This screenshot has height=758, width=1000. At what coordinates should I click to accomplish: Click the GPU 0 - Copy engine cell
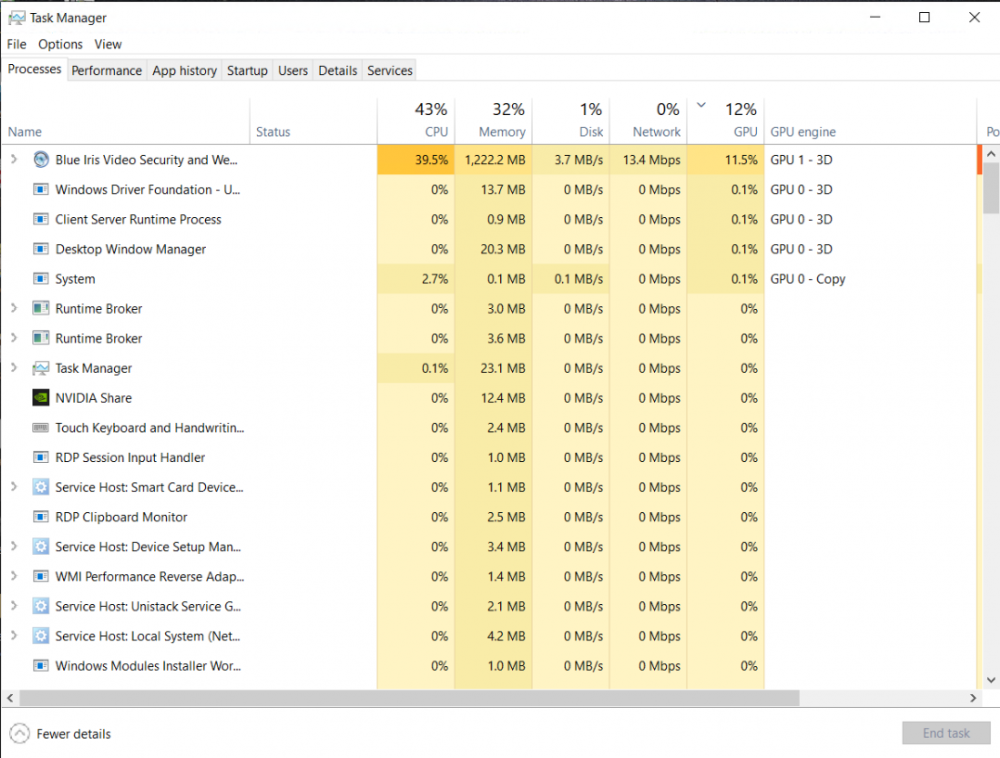[x=871, y=279]
